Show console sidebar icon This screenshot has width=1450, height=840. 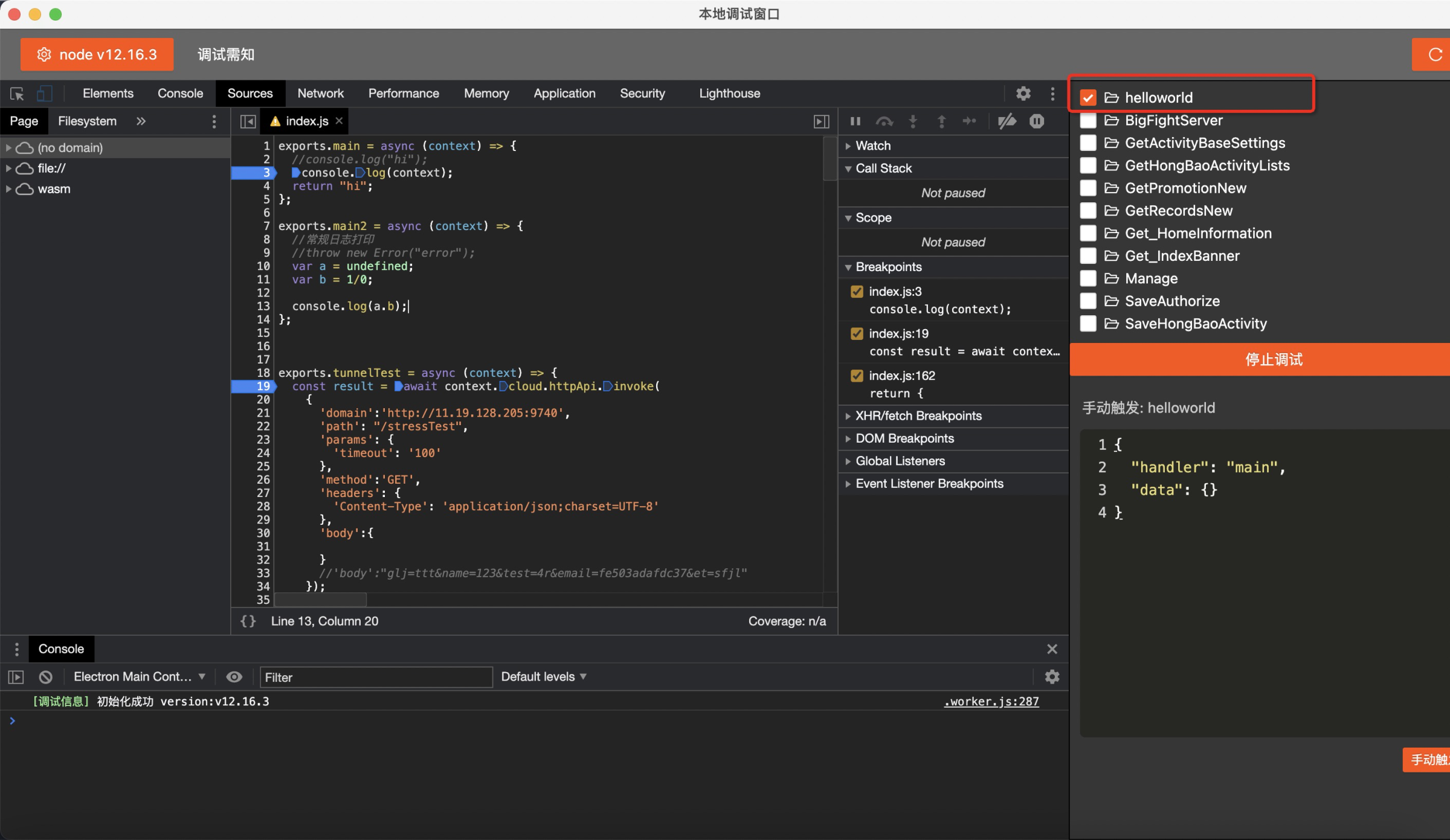click(x=16, y=677)
